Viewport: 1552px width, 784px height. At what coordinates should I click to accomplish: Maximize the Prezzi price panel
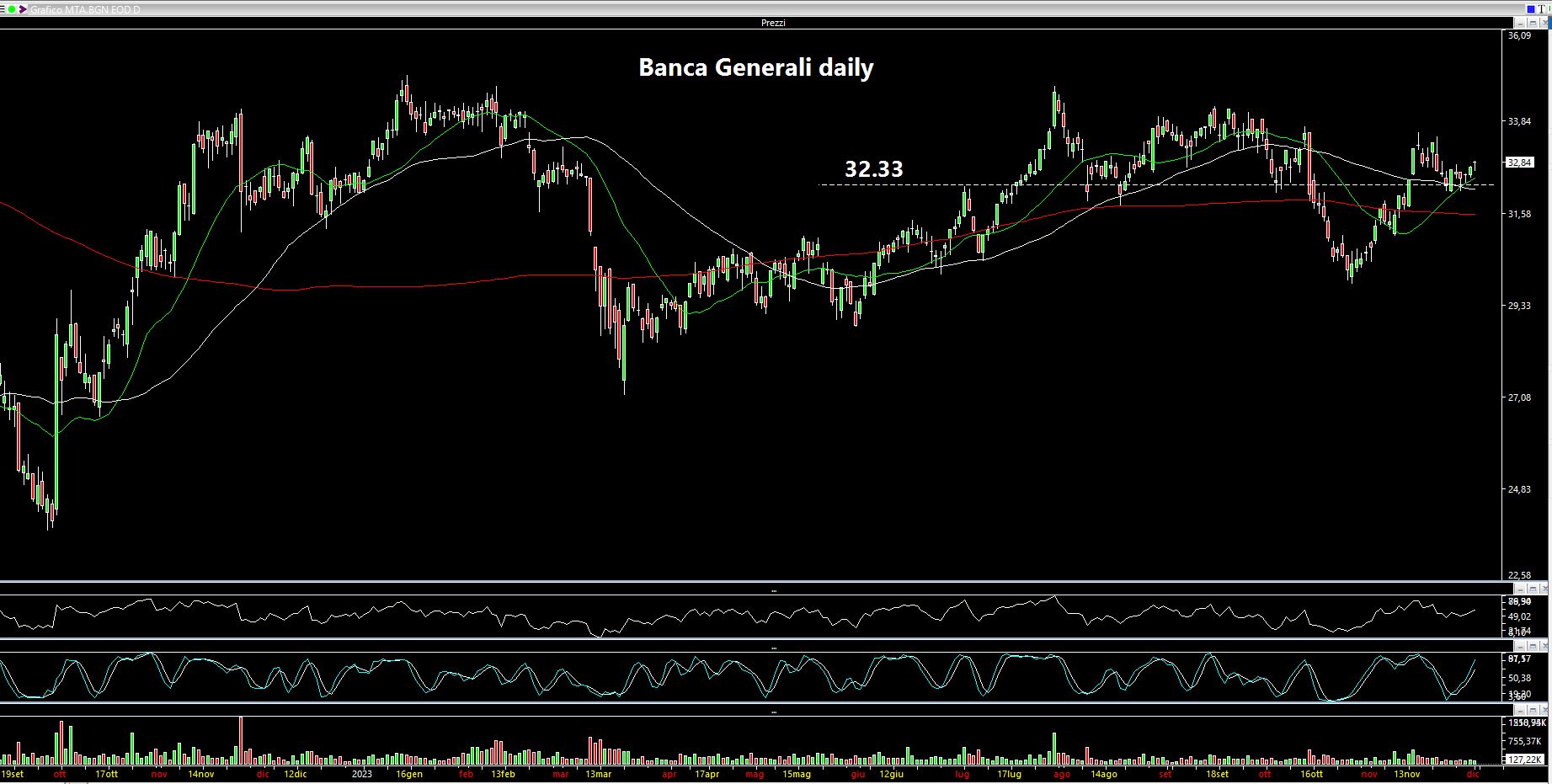pos(1533,23)
